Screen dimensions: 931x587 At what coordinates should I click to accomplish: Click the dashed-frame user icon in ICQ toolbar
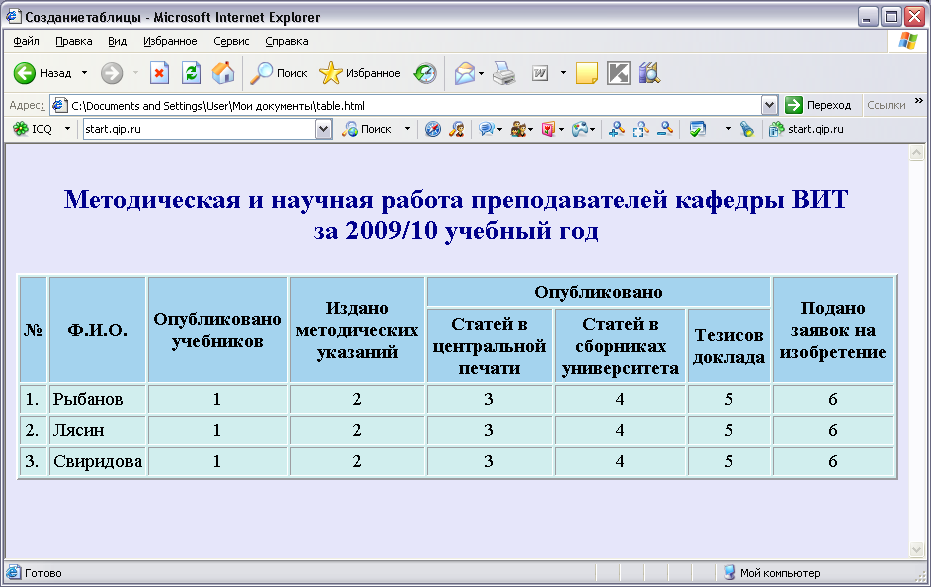[640, 129]
